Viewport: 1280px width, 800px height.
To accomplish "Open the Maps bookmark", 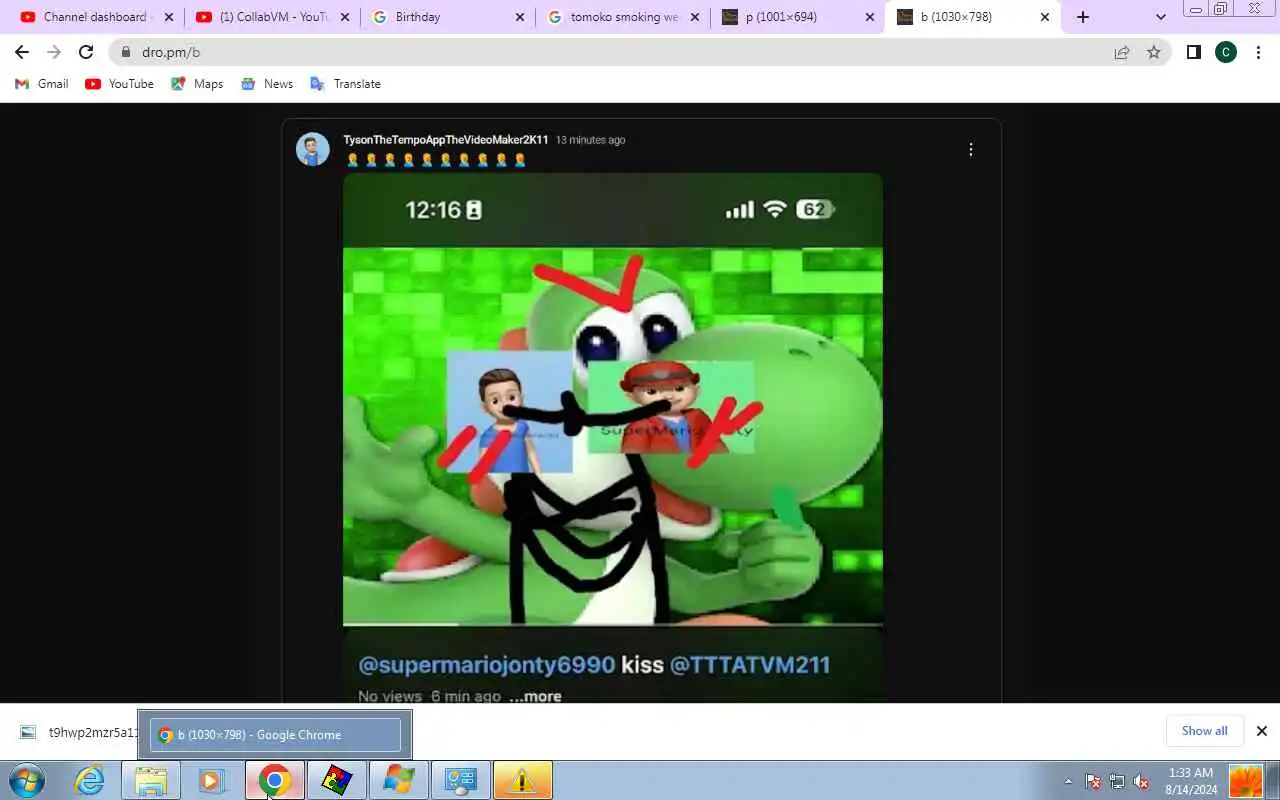I will point(197,84).
